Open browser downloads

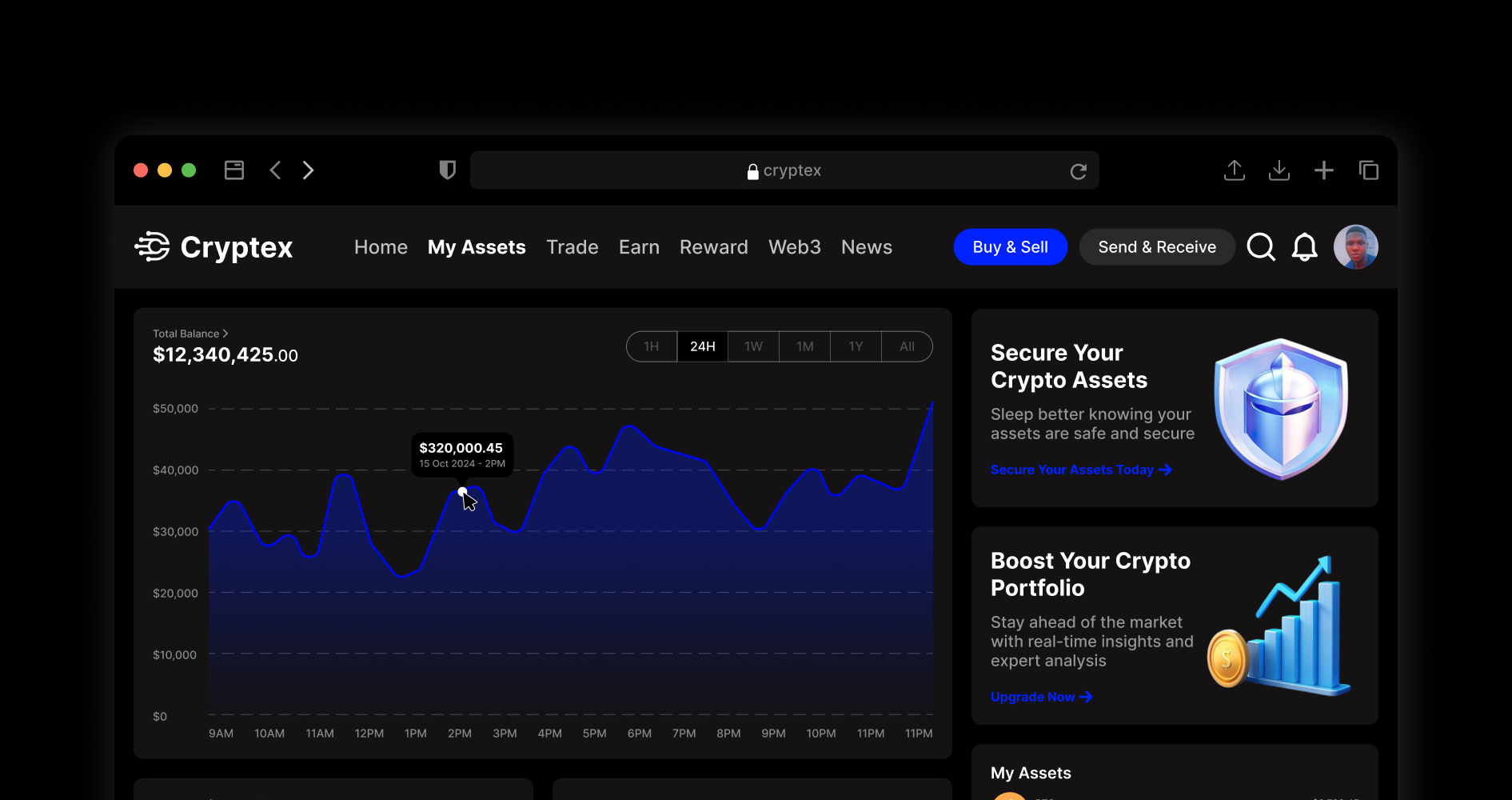click(x=1279, y=170)
